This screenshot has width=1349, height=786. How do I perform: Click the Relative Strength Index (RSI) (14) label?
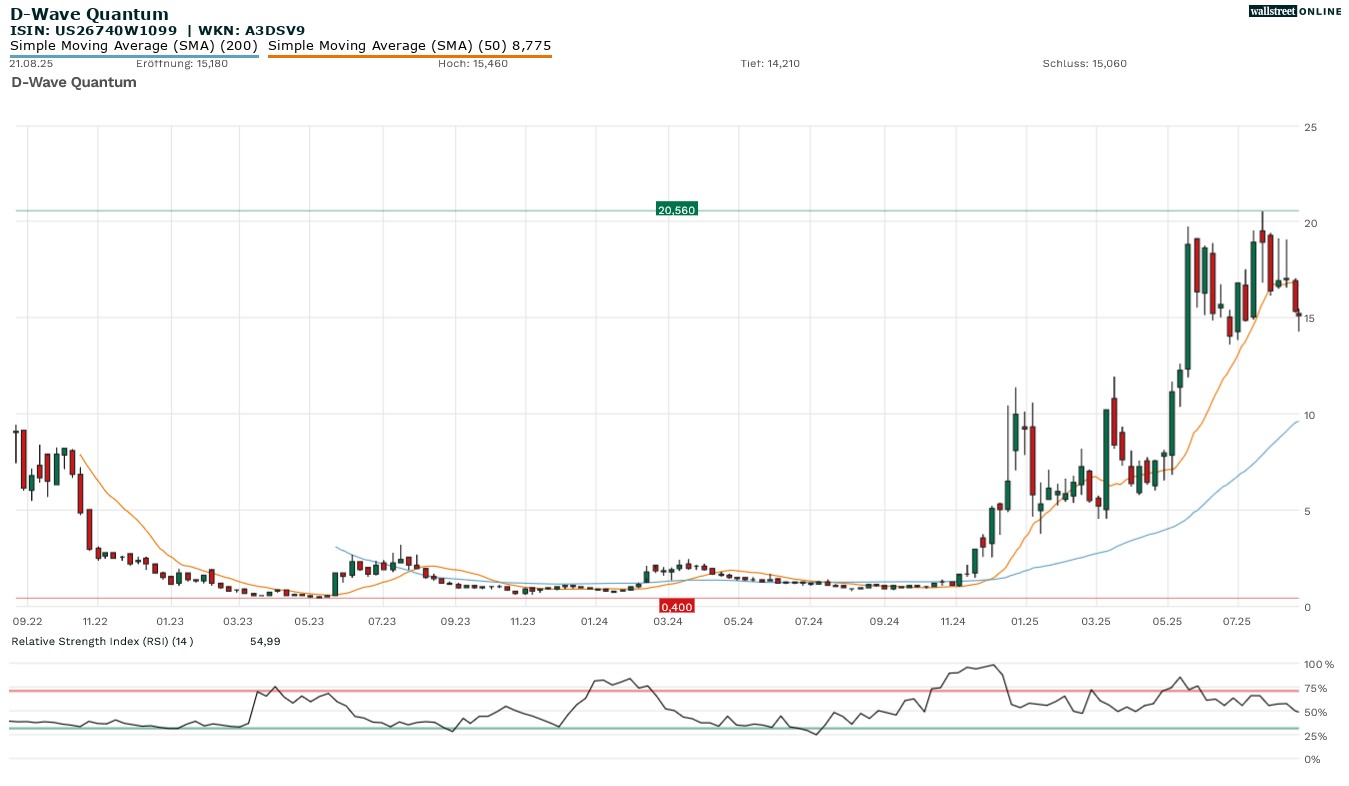click(x=102, y=641)
